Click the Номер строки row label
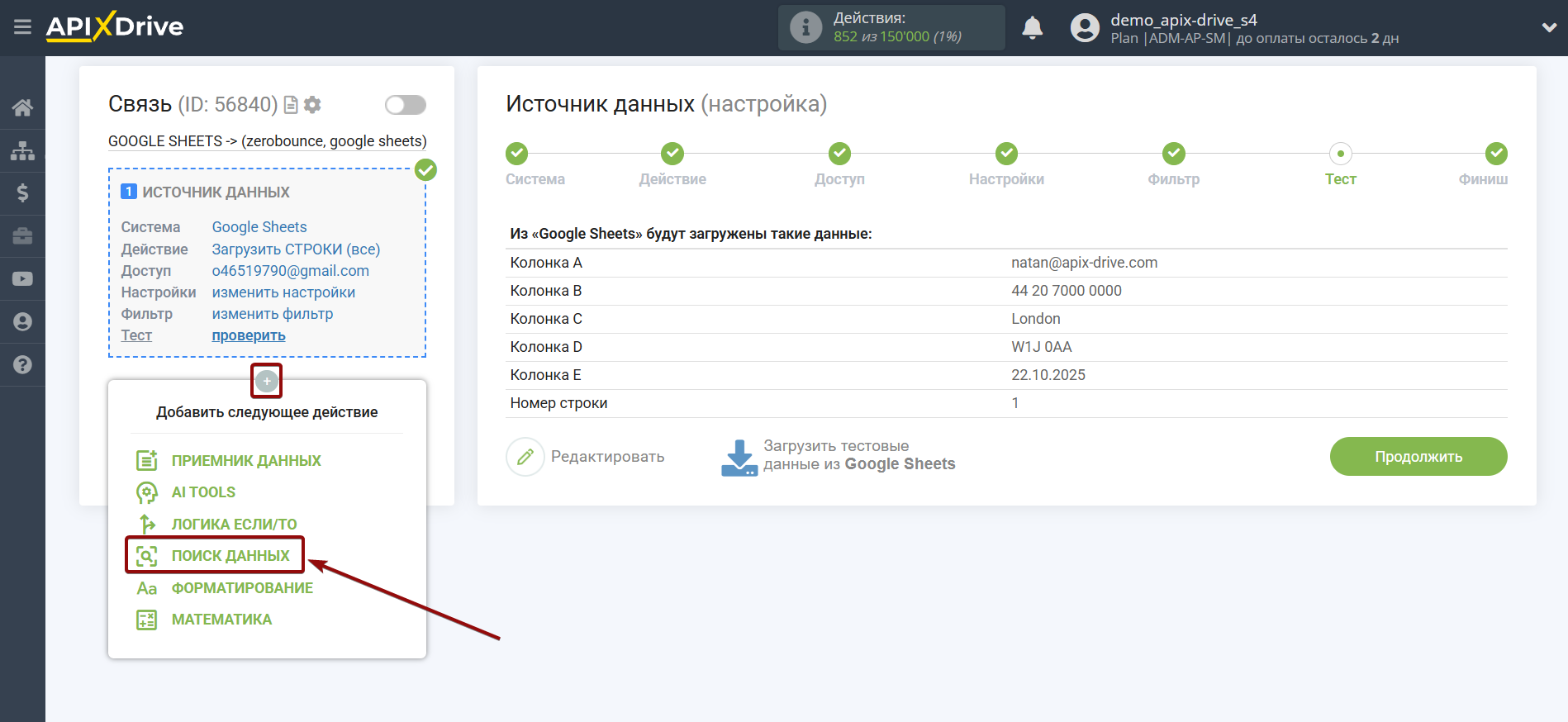The height and width of the screenshot is (722, 1568). (x=558, y=403)
